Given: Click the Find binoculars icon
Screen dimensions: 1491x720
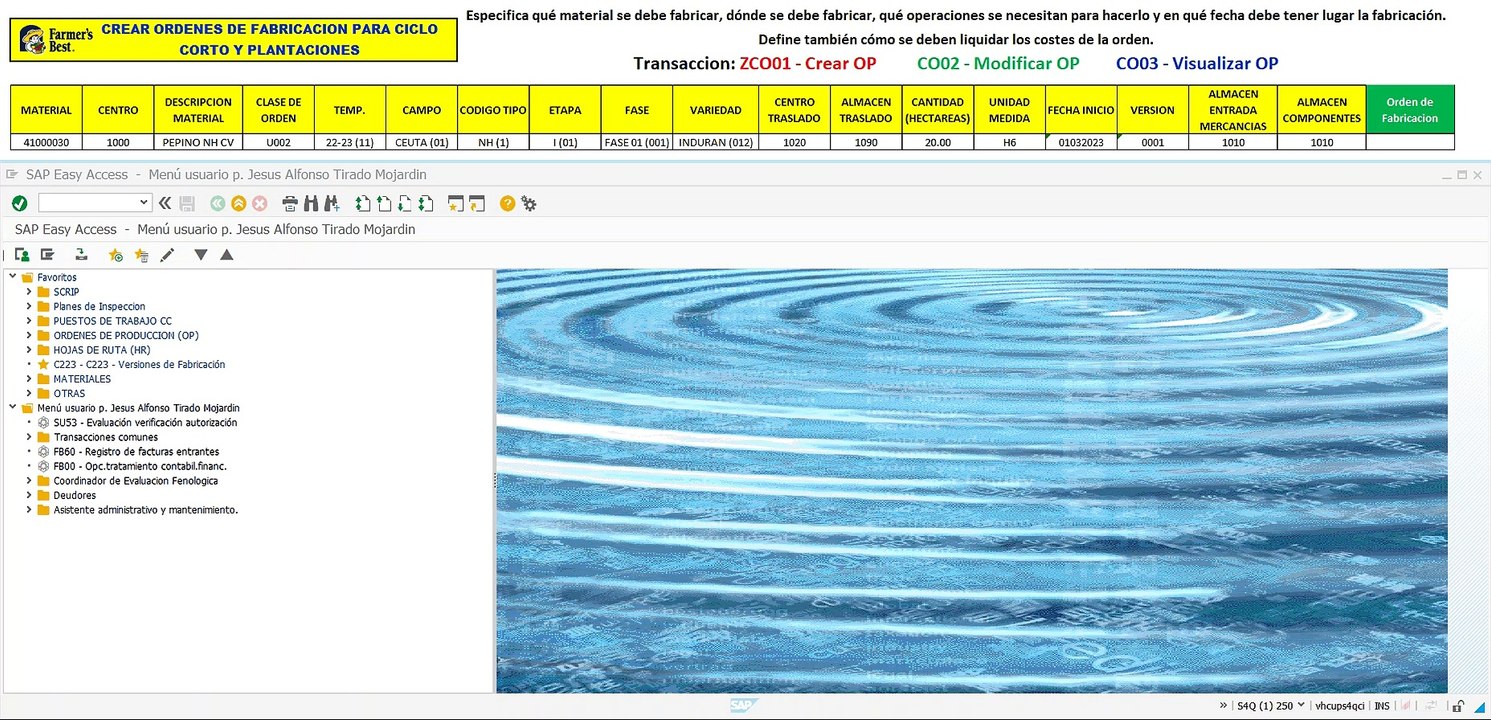Looking at the screenshot, I should [x=311, y=203].
